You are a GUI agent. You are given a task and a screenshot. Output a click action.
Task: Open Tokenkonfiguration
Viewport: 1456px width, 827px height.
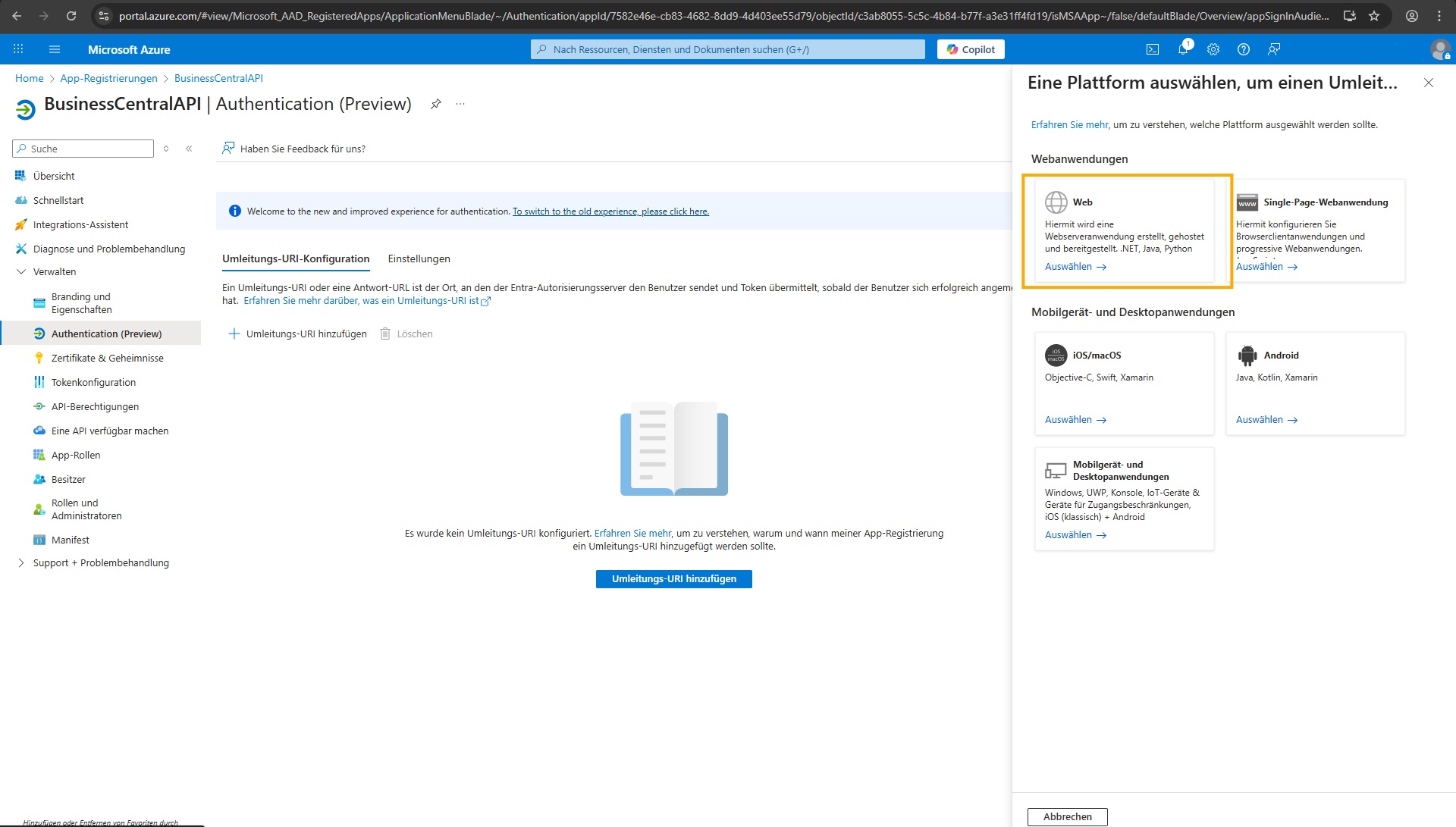click(93, 382)
